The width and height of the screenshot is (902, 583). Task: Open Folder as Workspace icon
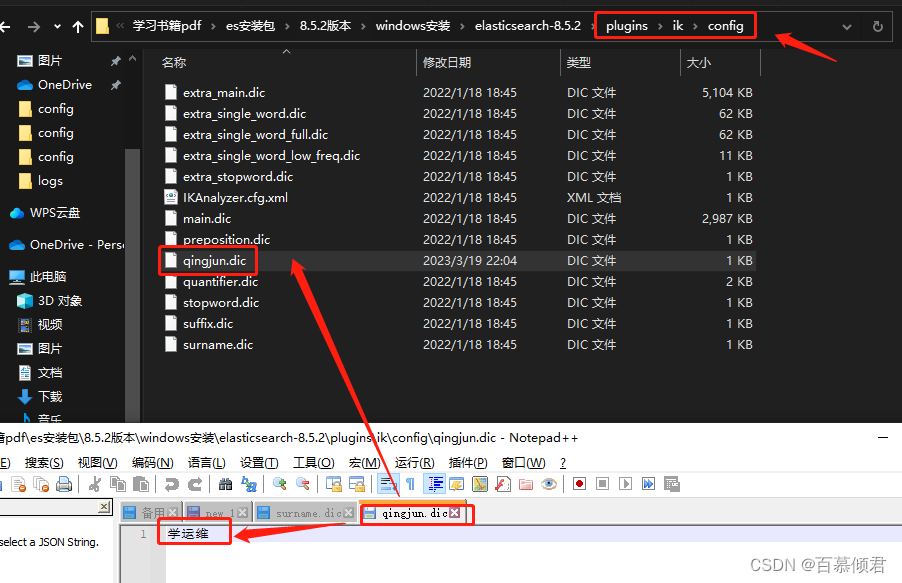point(526,485)
